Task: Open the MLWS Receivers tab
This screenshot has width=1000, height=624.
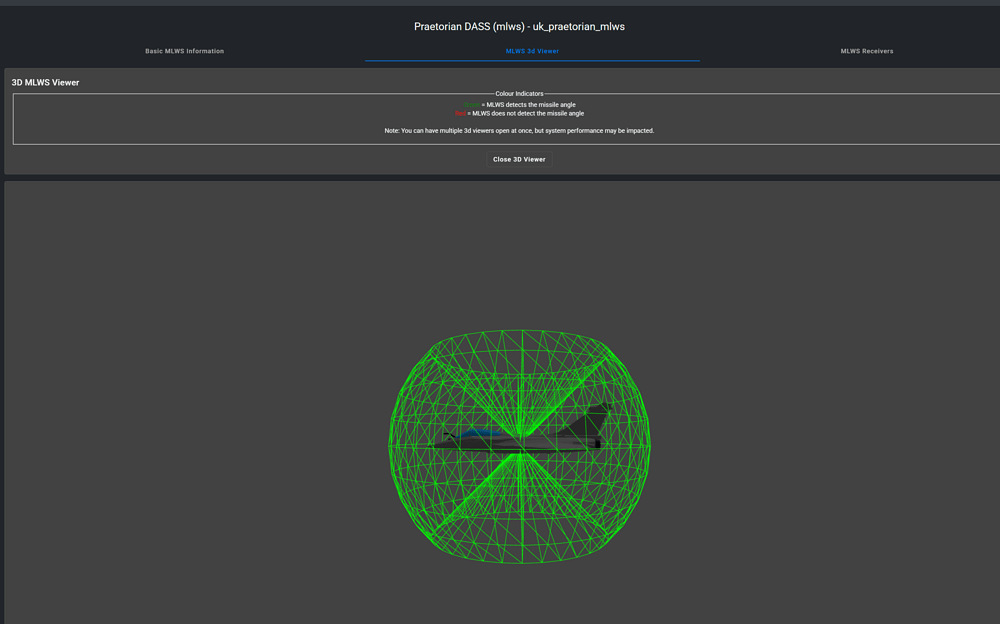Action: 866,51
